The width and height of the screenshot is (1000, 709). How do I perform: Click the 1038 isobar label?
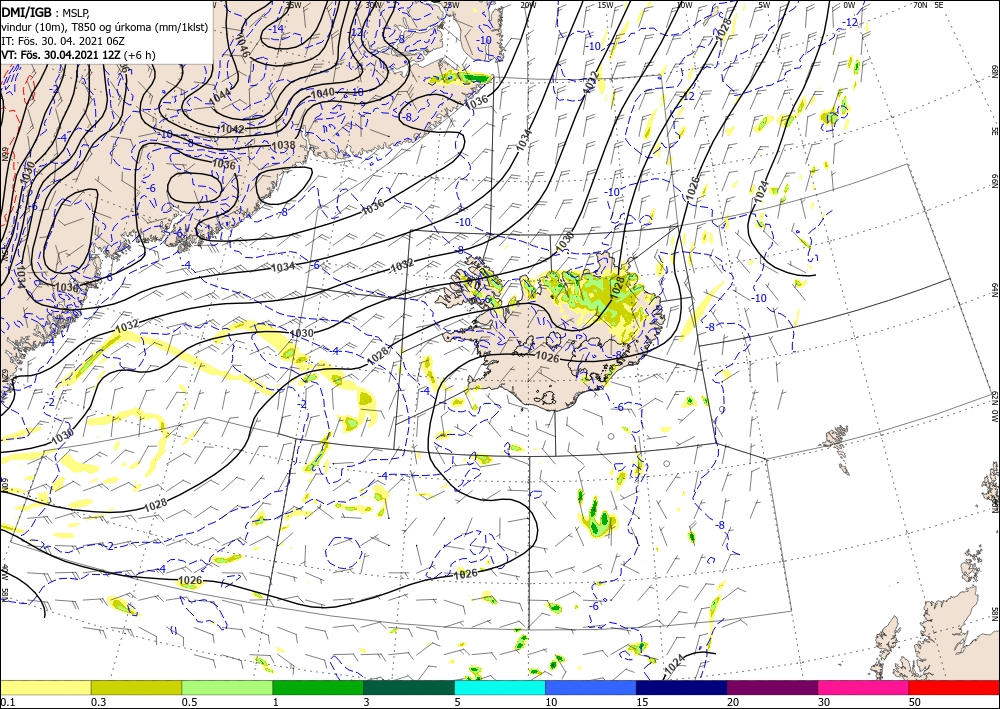(x=283, y=145)
